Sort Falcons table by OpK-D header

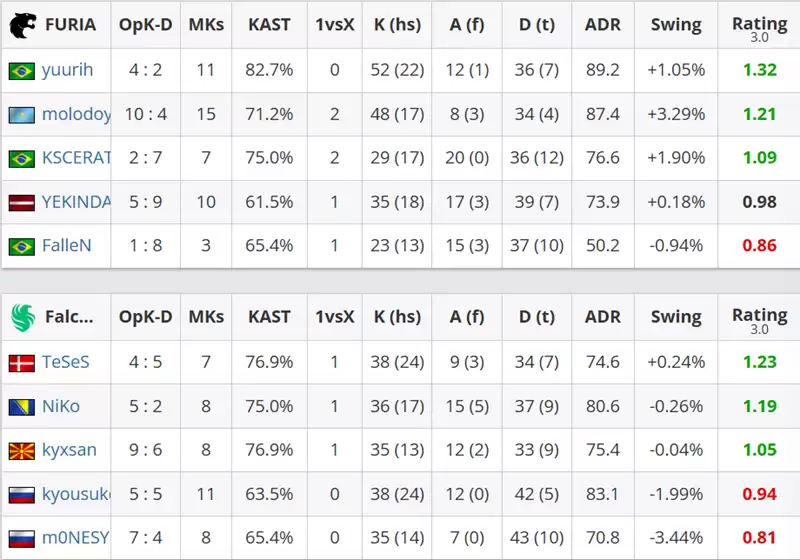[x=146, y=317]
